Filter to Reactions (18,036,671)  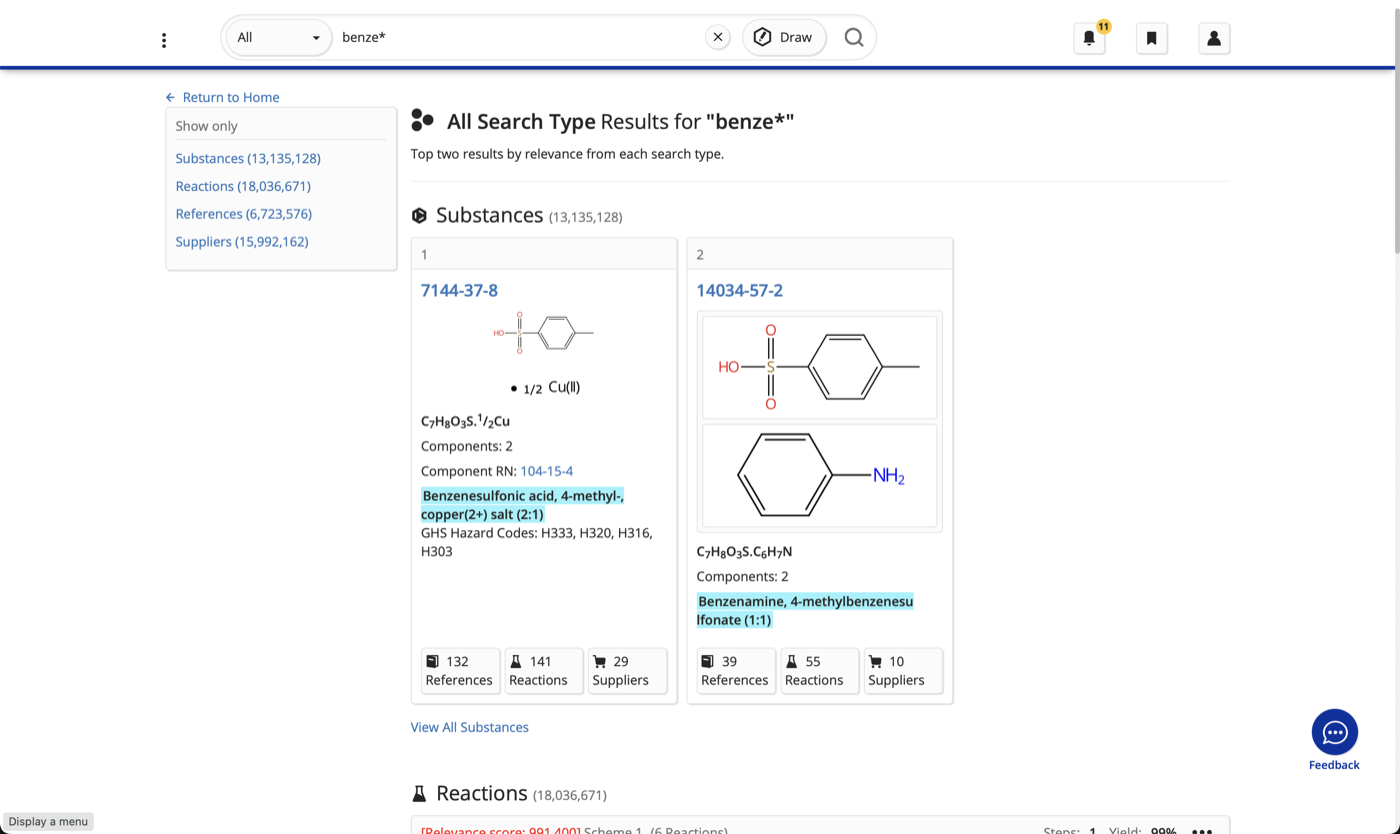[x=243, y=186]
